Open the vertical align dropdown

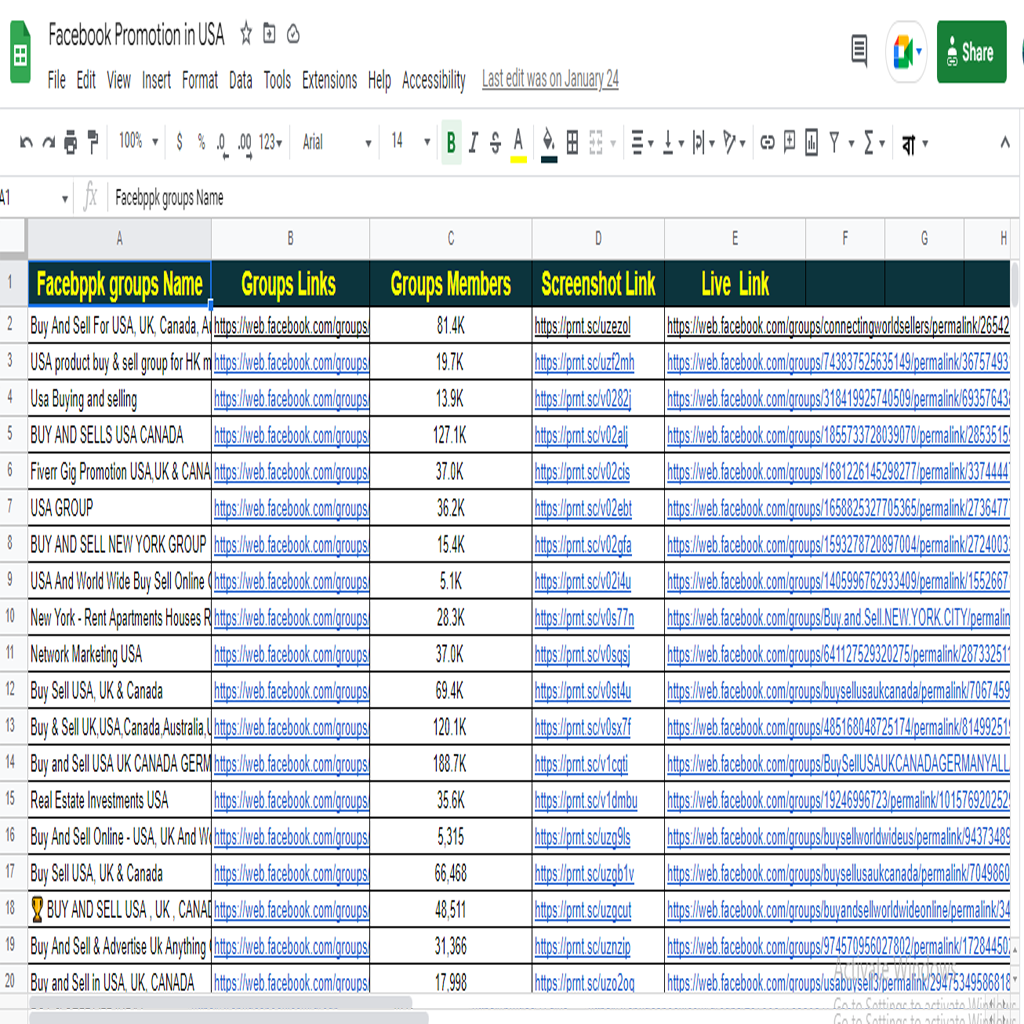tap(673, 142)
